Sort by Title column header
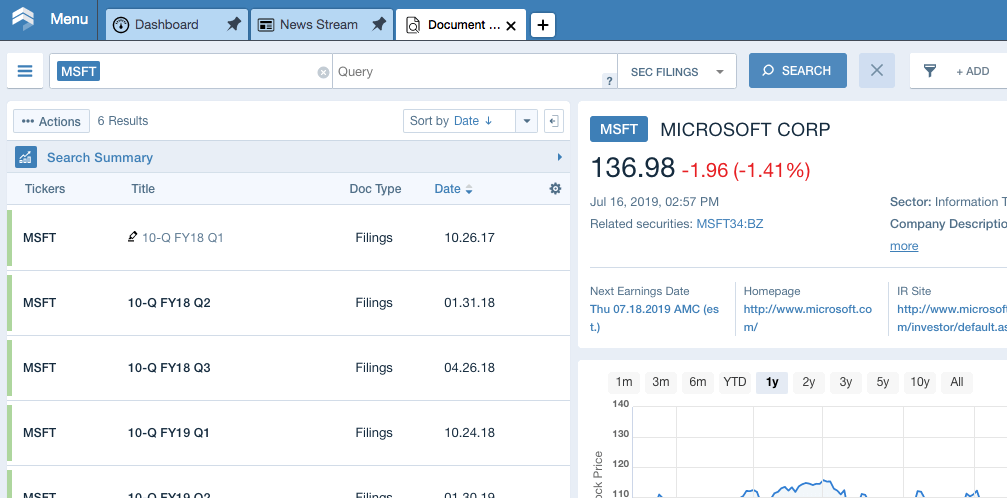Image resolution: width=1007 pixels, height=498 pixels. [x=143, y=189]
